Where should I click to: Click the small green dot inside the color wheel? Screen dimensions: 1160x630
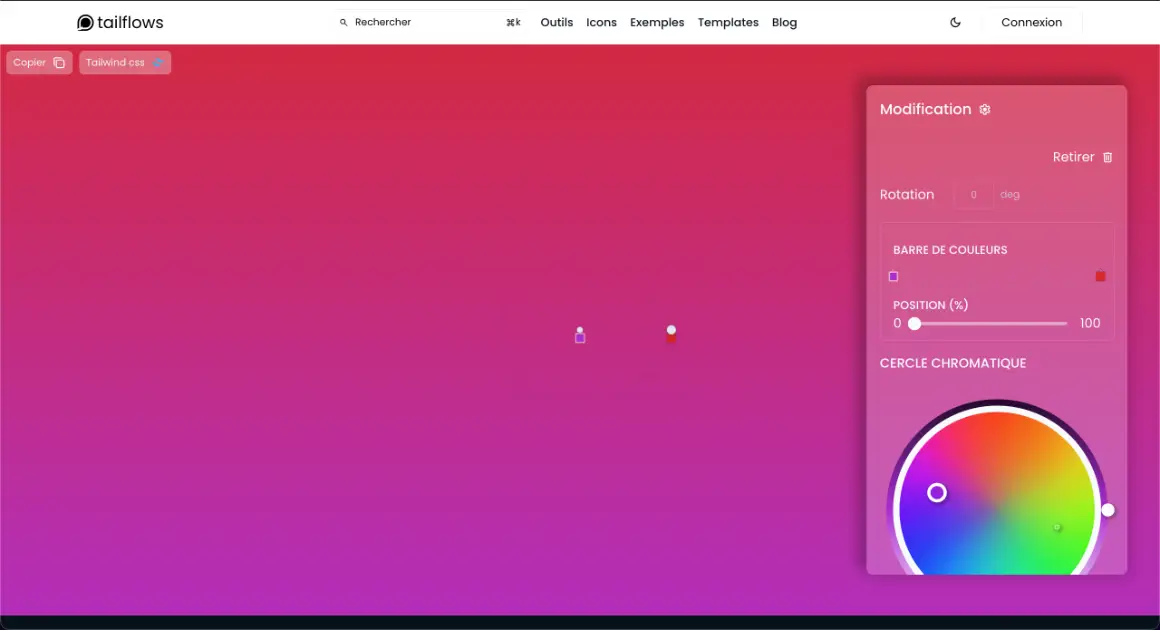[1057, 527]
